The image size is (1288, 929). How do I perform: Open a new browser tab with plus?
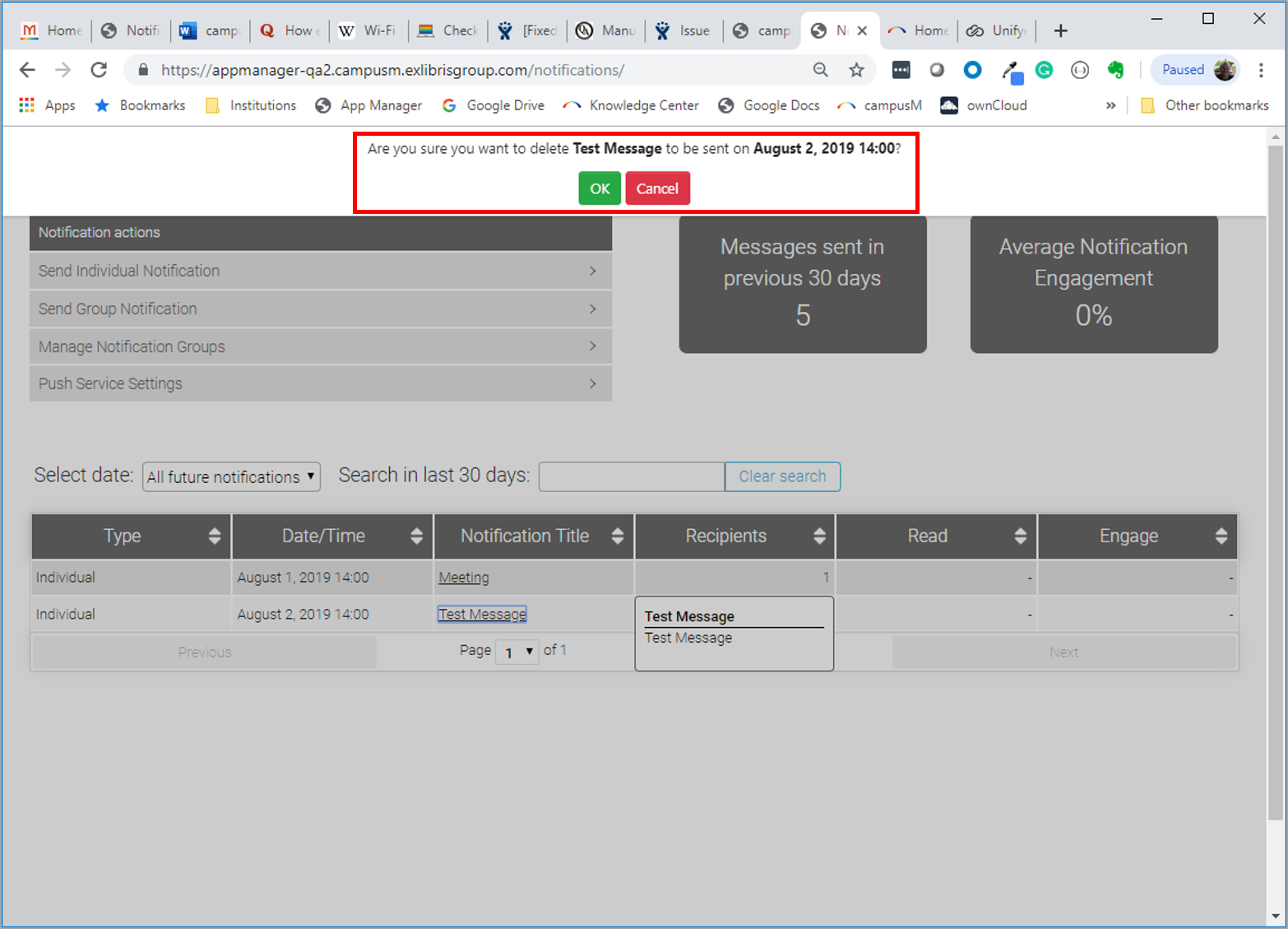coord(1060,30)
